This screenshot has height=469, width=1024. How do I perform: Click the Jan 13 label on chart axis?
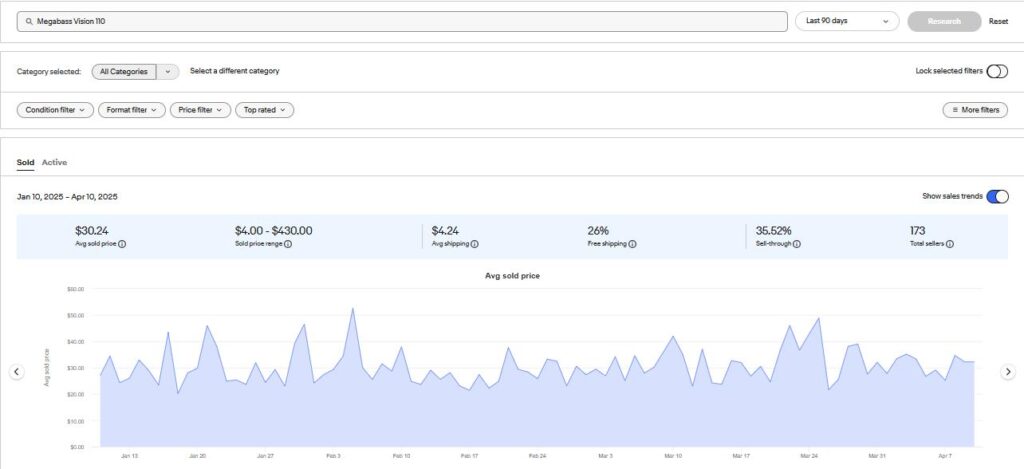coord(129,456)
